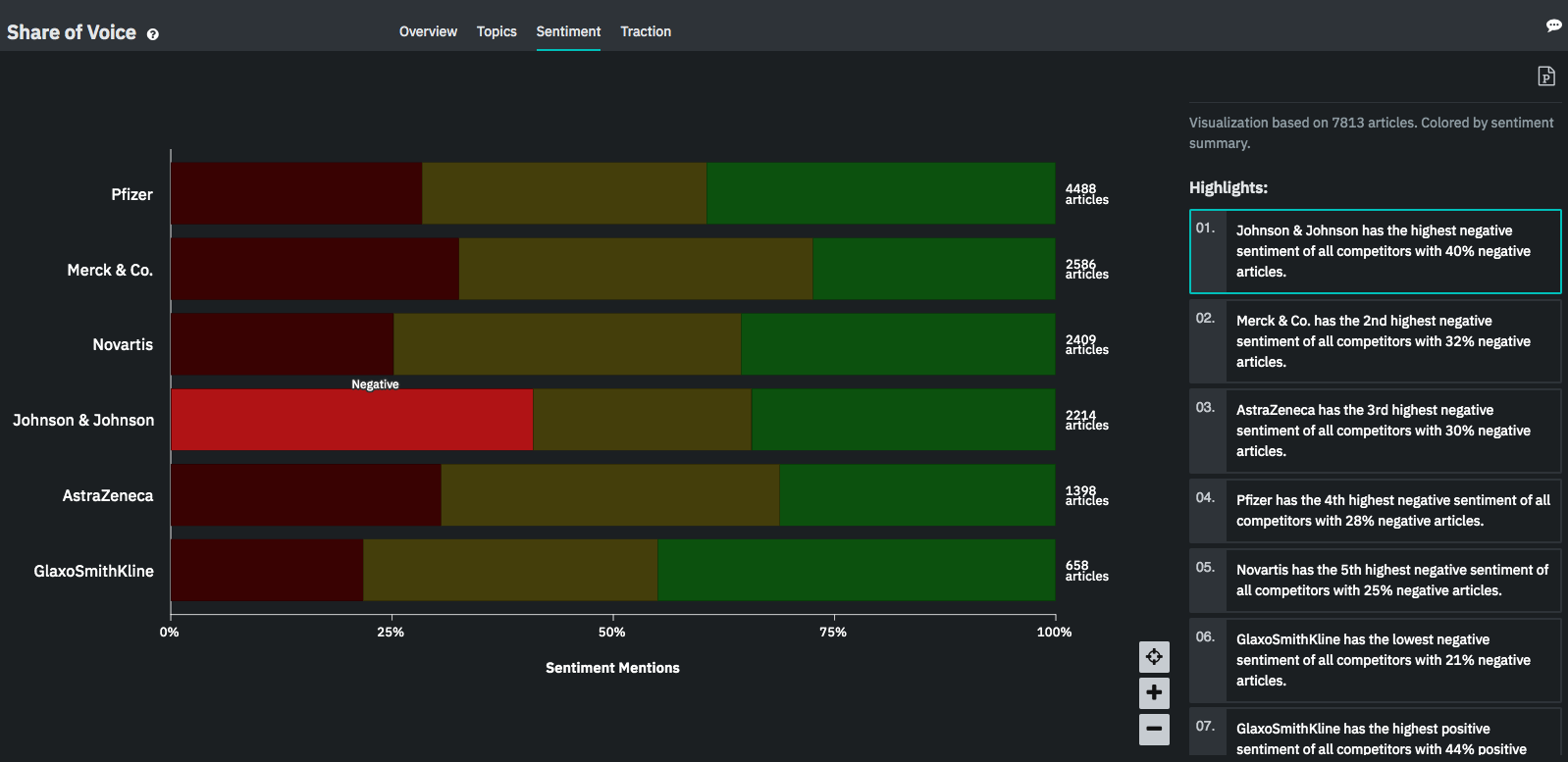The width and height of the screenshot is (1568, 762).
Task: Click AstraZeneca positive bar segment
Action: tap(917, 495)
